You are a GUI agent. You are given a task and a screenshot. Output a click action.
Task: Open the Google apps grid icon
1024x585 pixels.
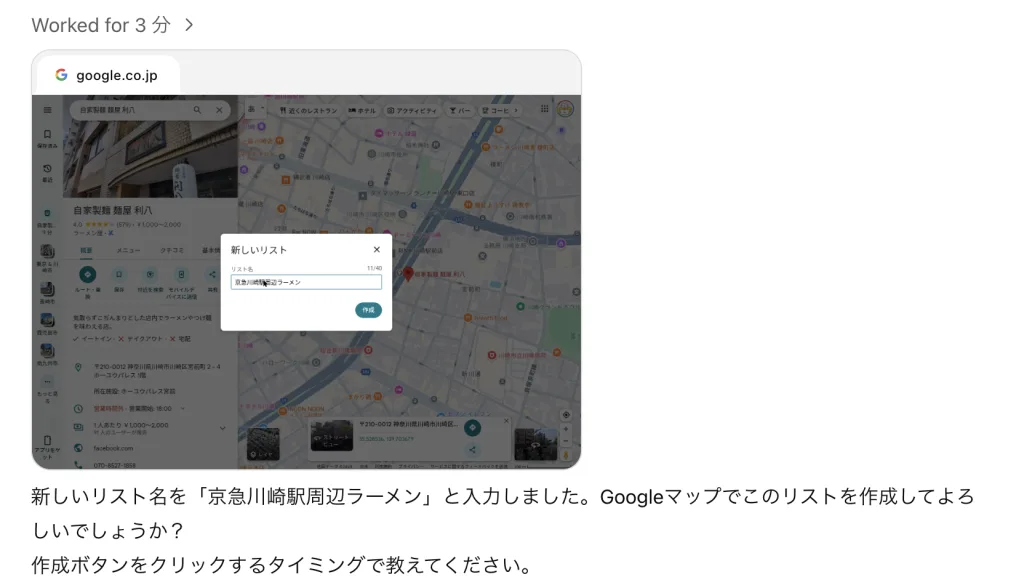[x=545, y=109]
